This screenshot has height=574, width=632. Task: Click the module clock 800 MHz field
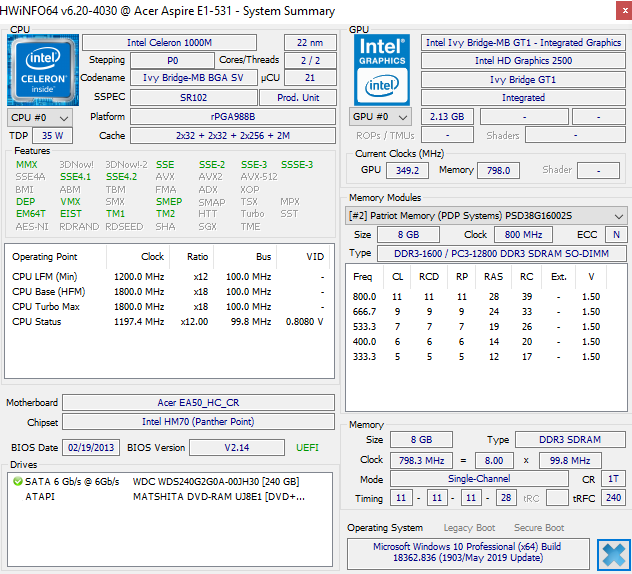[523, 234]
